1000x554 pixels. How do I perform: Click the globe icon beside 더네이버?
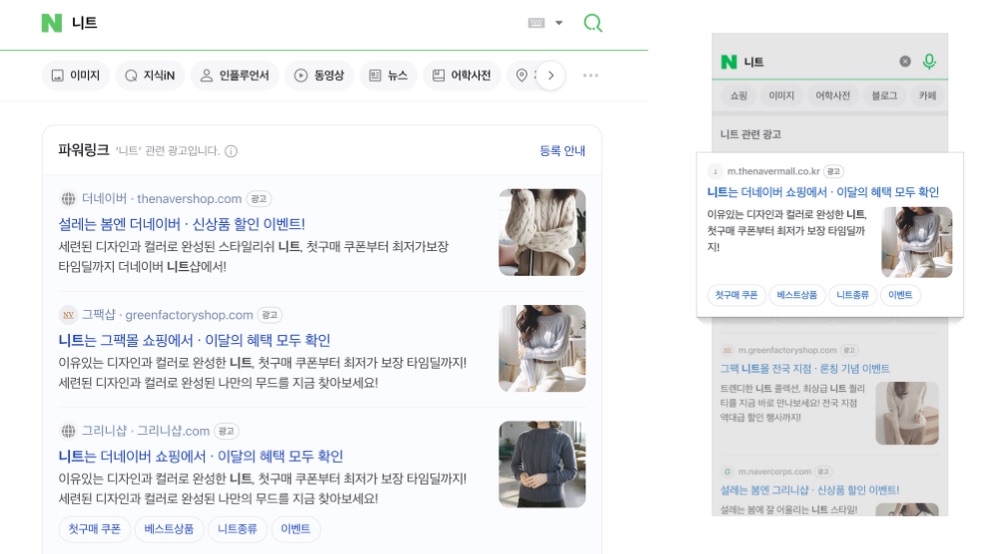68,199
